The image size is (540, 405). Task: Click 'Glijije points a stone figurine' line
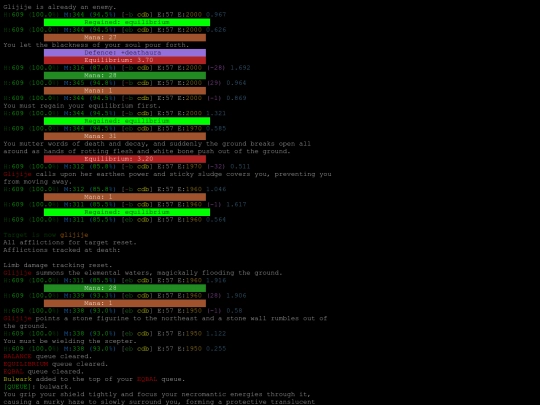[165, 318]
